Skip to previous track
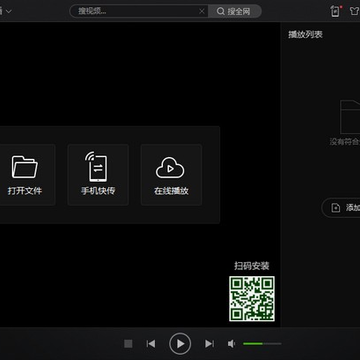360x360 pixels. (151, 344)
